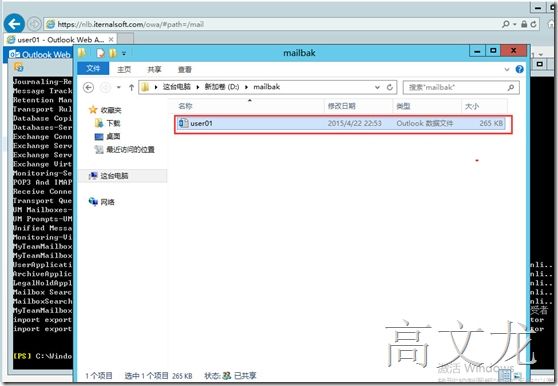Image resolution: width=558 pixels, height=386 pixels.
Task: Click the blue help question mark icon
Action: pyautogui.click(x=519, y=69)
